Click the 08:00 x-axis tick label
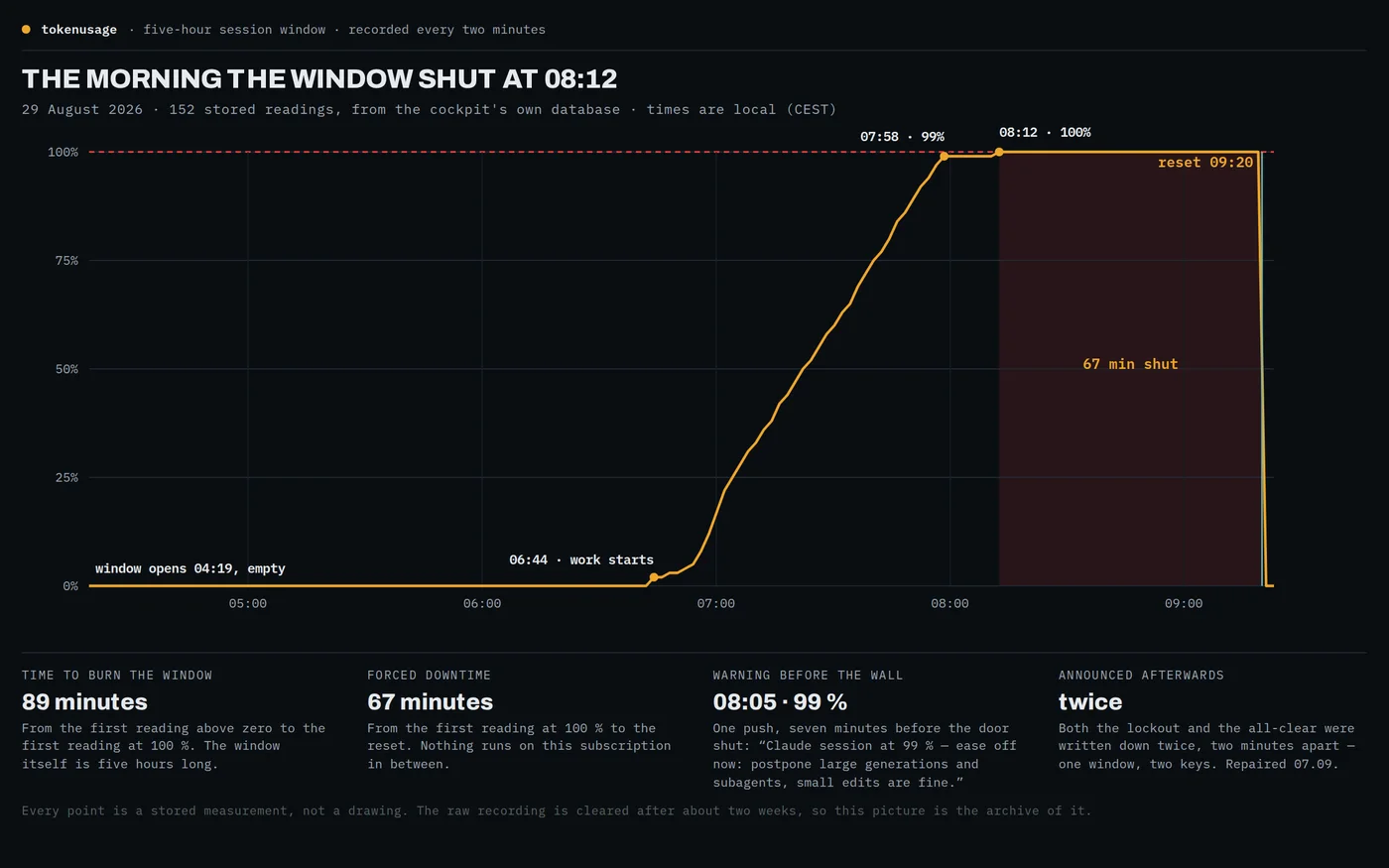This screenshot has height=868, width=1389. click(950, 603)
